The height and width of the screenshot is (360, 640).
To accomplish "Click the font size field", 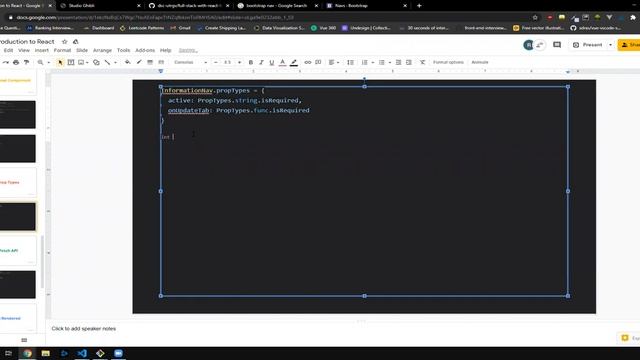I will point(227,62).
